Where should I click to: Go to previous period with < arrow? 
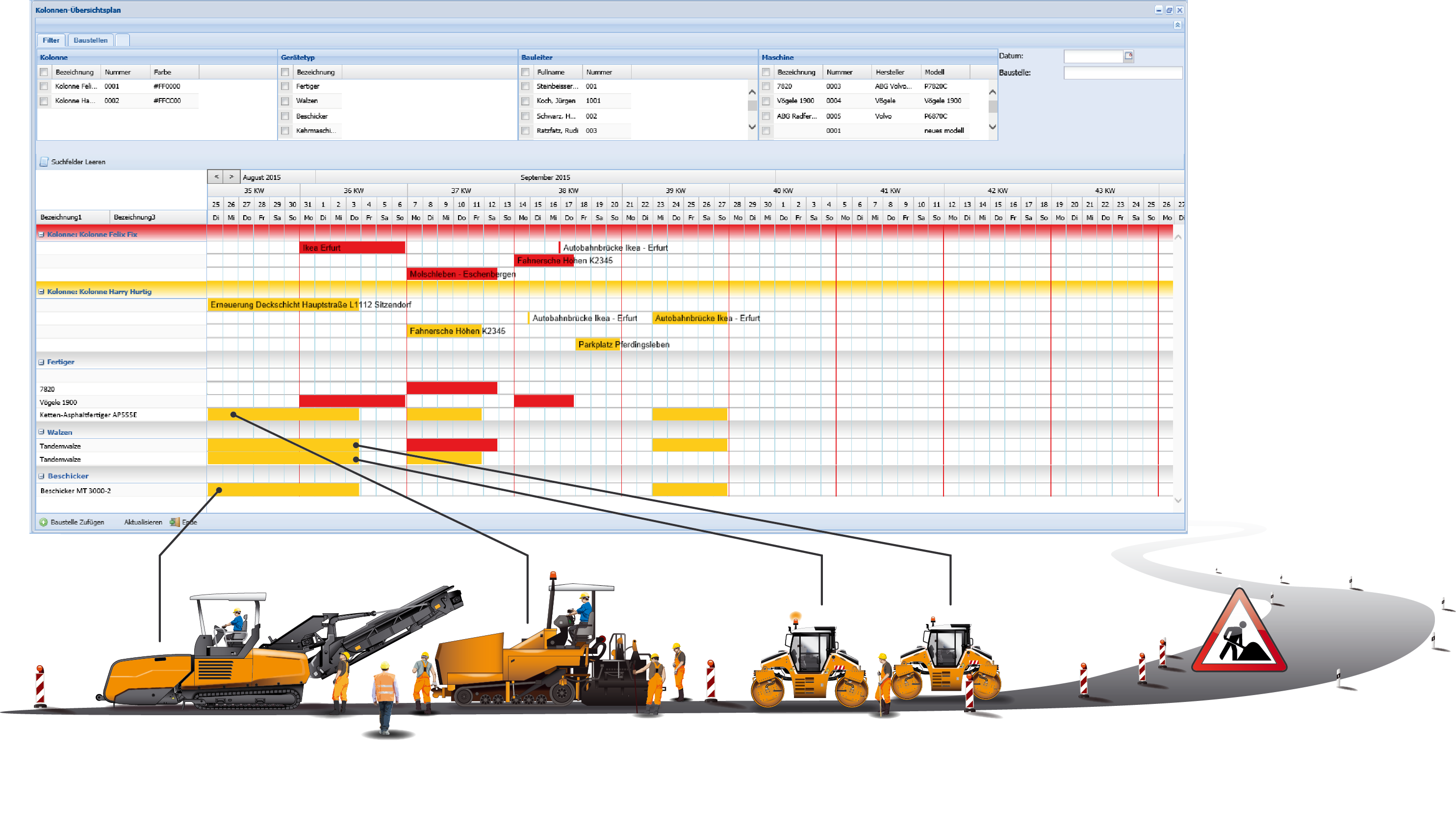(216, 177)
